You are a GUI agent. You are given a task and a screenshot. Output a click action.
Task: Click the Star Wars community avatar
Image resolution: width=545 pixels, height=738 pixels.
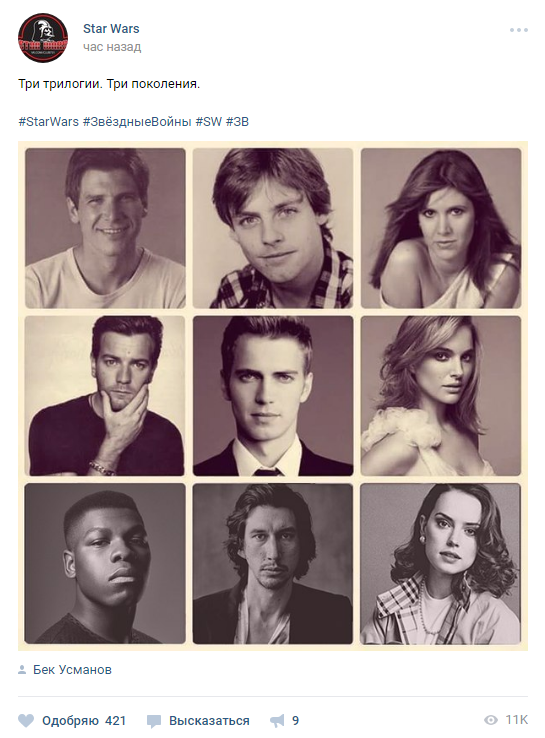click(43, 38)
